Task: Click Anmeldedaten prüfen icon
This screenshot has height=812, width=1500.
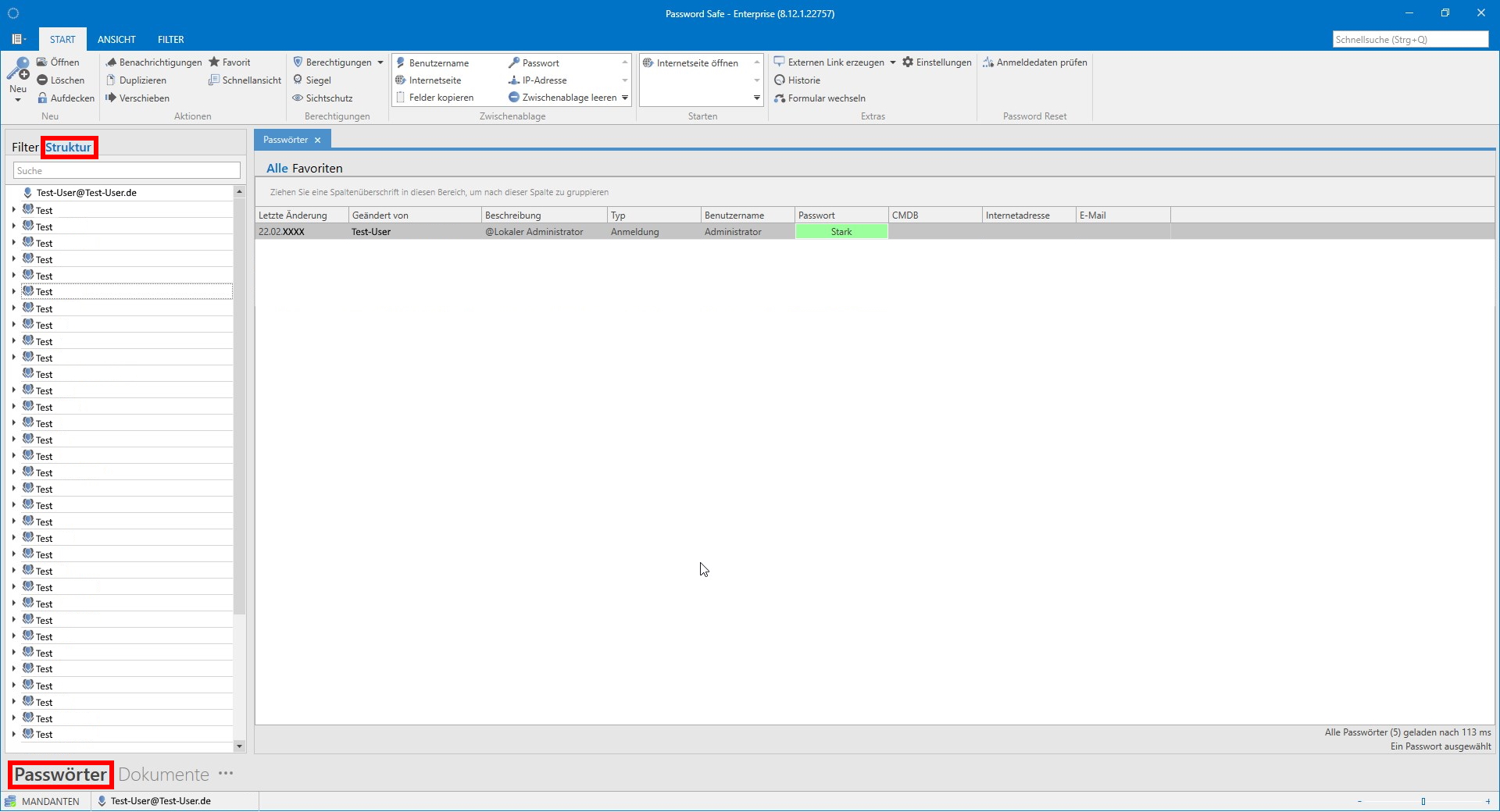Action: [988, 62]
